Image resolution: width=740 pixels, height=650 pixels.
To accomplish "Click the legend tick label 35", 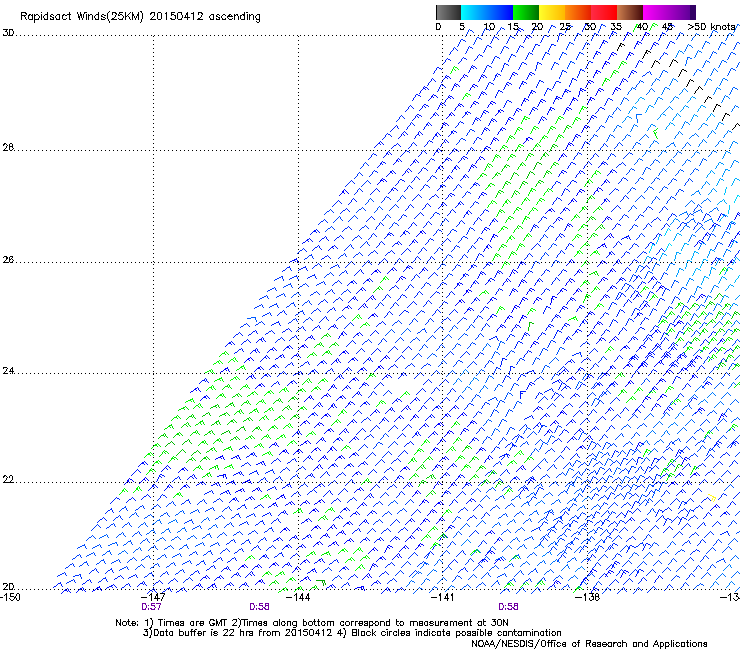I will click(616, 27).
